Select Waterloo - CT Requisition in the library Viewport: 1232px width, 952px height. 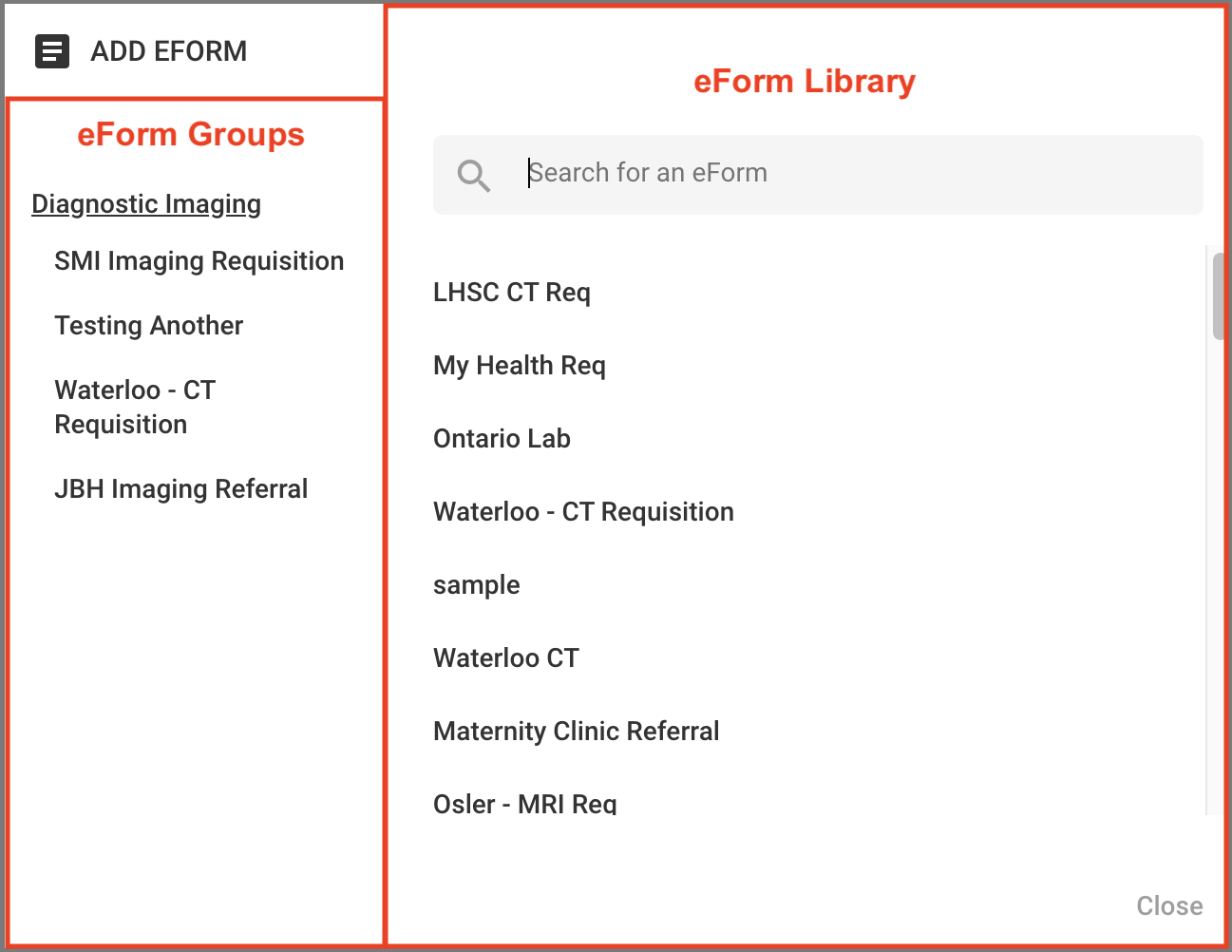pyautogui.click(x=583, y=511)
